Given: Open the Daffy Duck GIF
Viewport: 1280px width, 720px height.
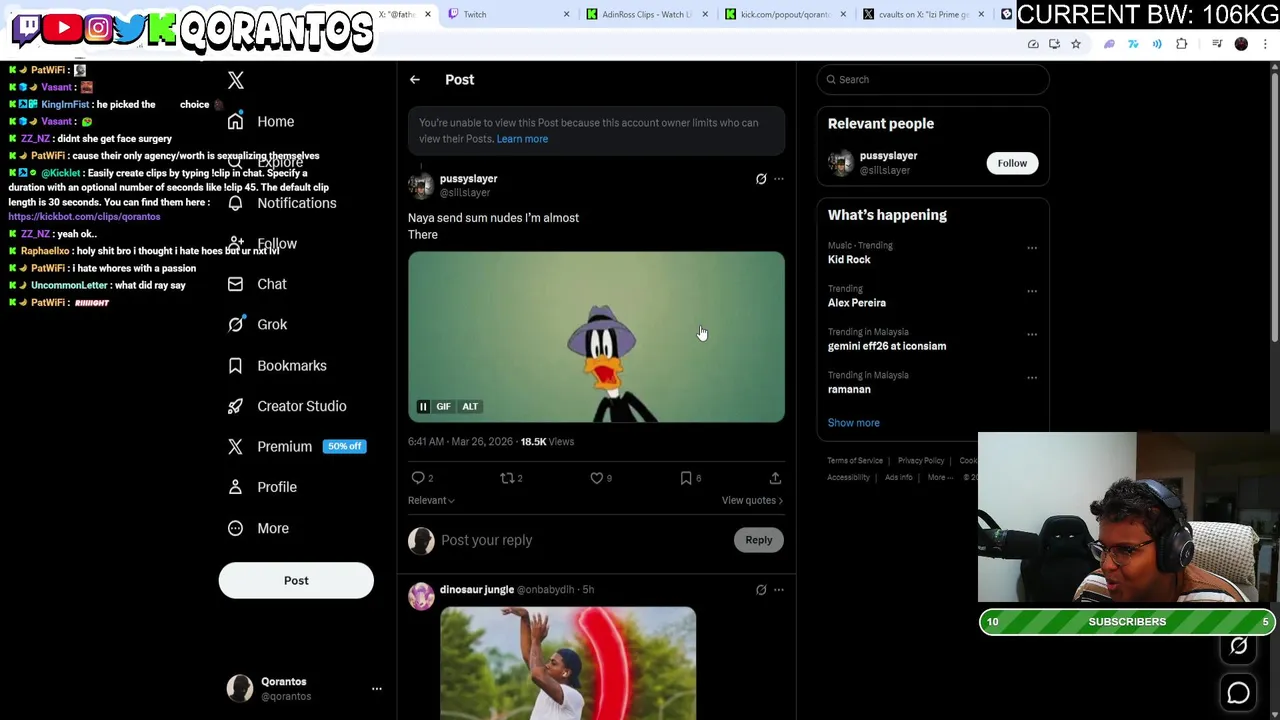Looking at the screenshot, I should (596, 336).
